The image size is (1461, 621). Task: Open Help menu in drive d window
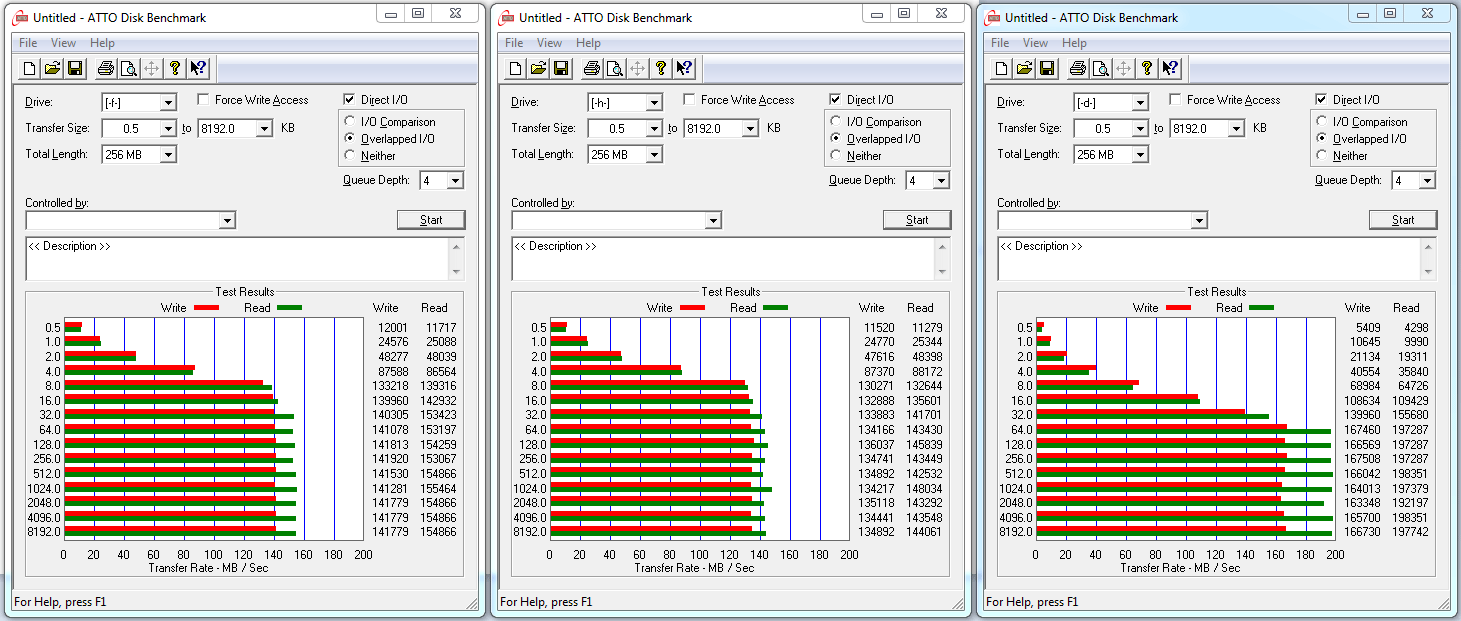tap(1074, 43)
